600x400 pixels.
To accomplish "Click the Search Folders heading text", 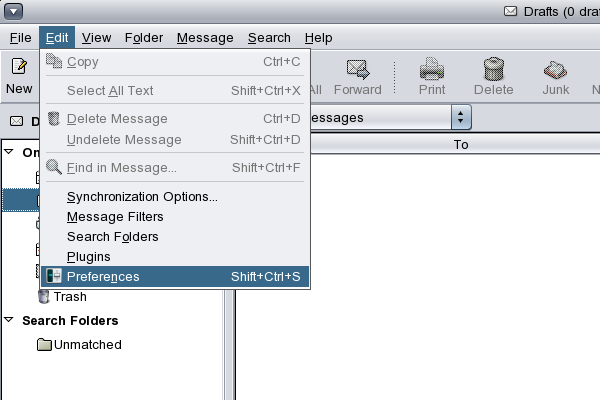I will pyautogui.click(x=70, y=321).
